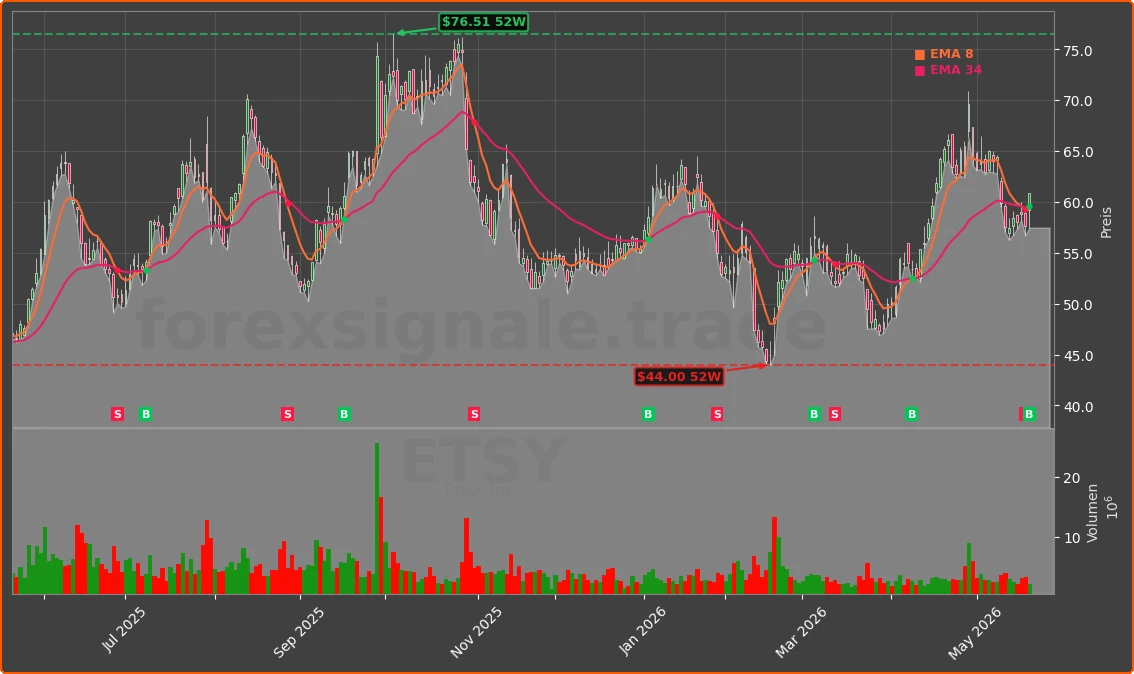
Task: Click the B buy marker just after Jul 2025
Action: (145, 414)
